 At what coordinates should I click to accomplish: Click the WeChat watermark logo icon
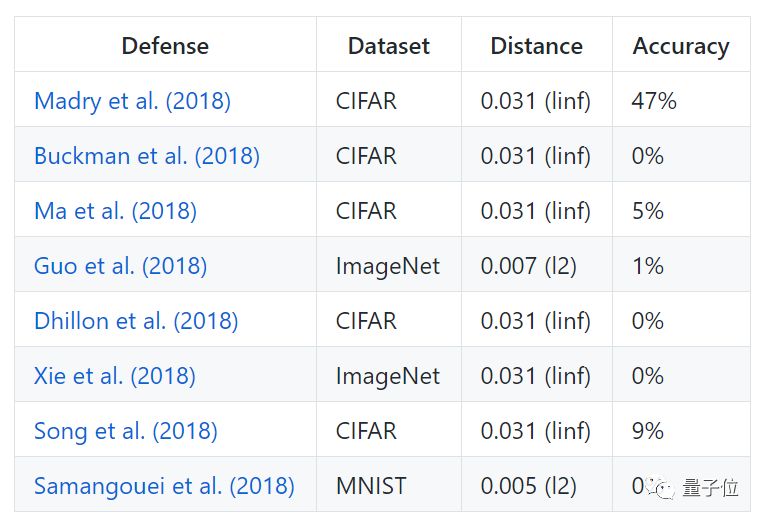tap(664, 487)
